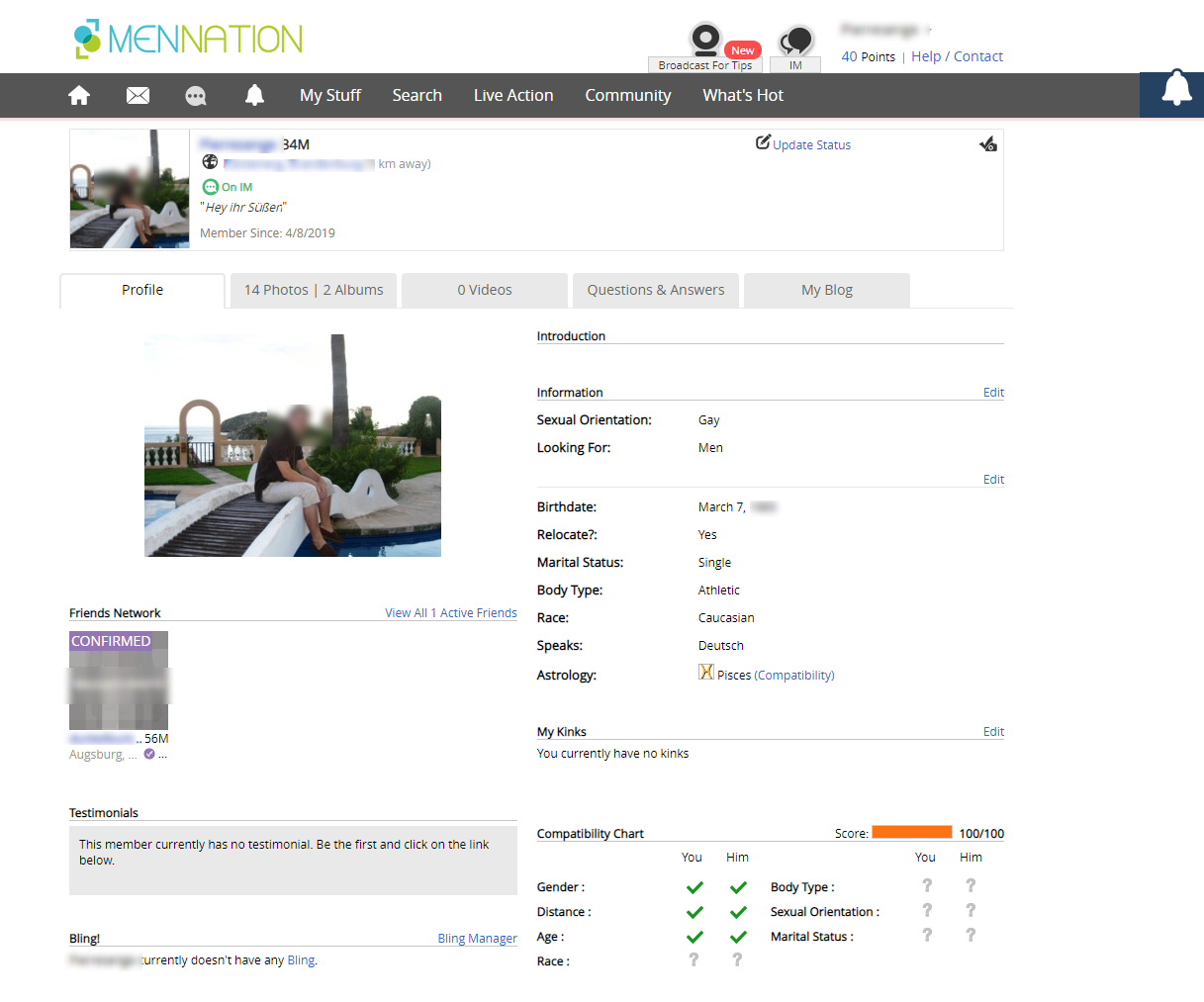The width and height of the screenshot is (1204, 1002).
Task: Click the Help / Contact link
Action: point(957,56)
